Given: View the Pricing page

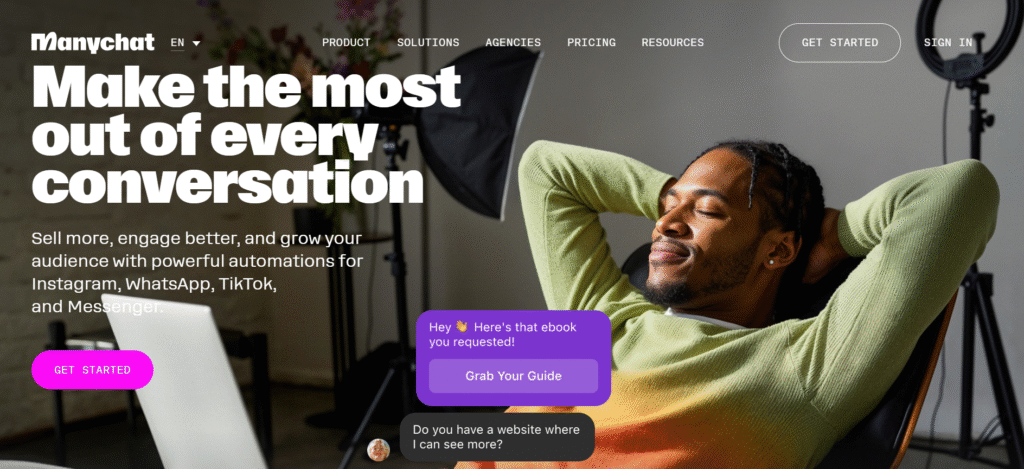Looking at the screenshot, I should tap(591, 42).
